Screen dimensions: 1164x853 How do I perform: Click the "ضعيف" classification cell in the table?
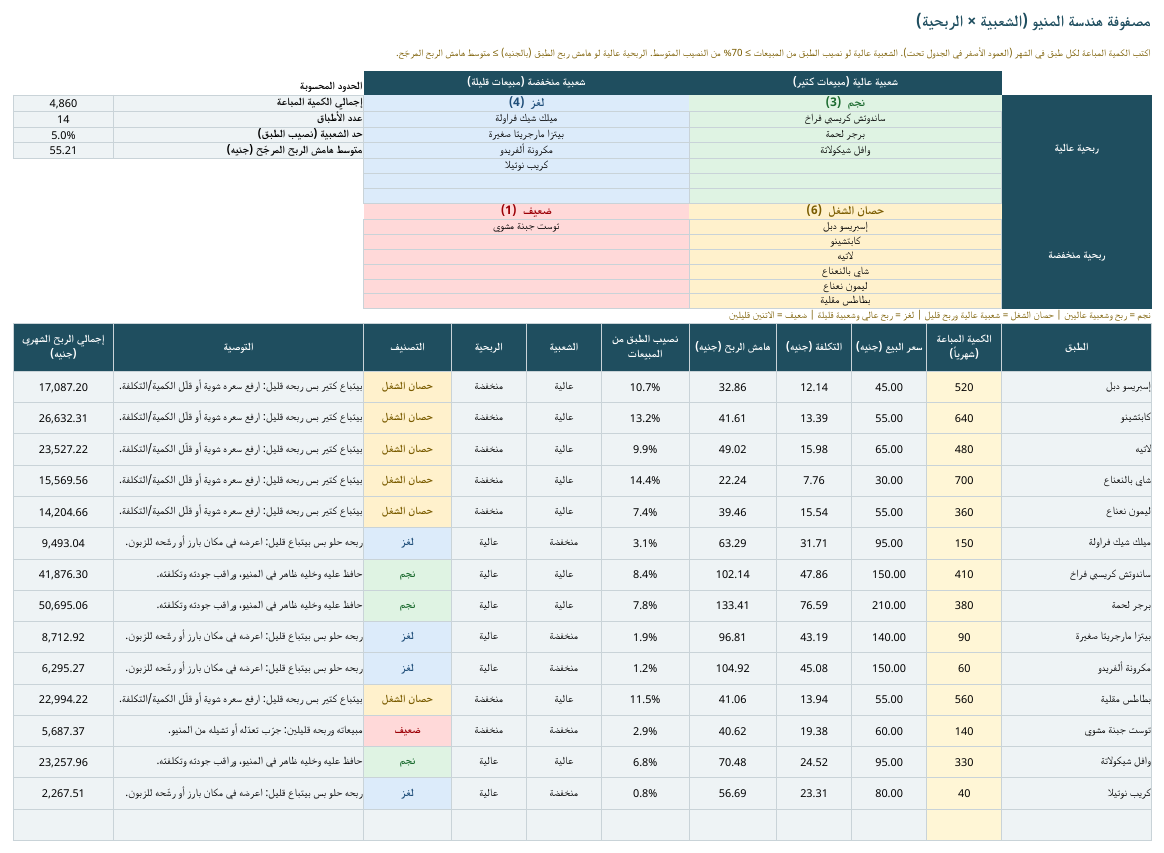(408, 731)
